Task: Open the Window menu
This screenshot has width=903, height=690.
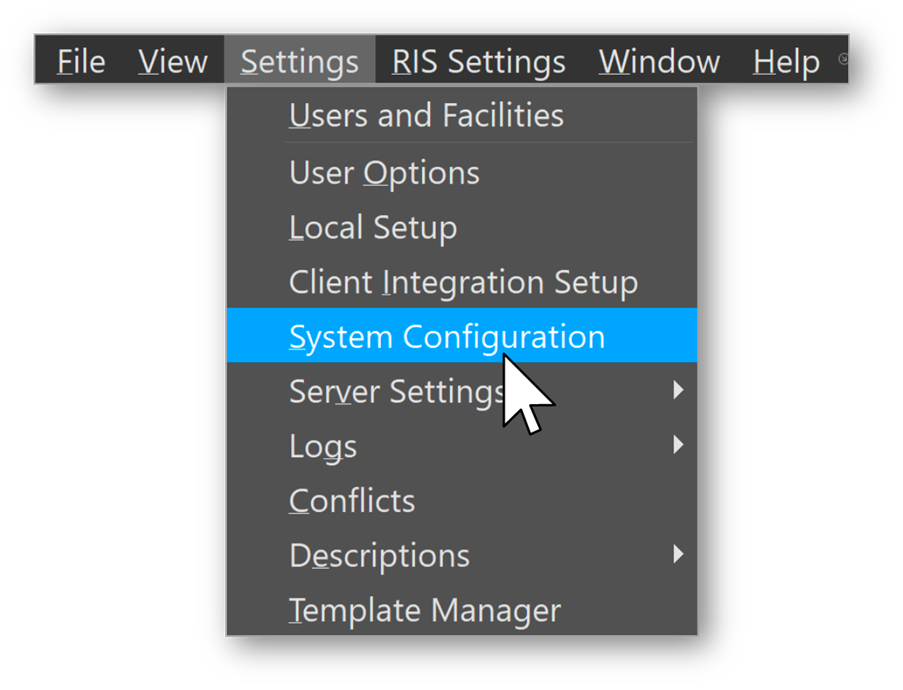Action: pyautogui.click(x=658, y=61)
